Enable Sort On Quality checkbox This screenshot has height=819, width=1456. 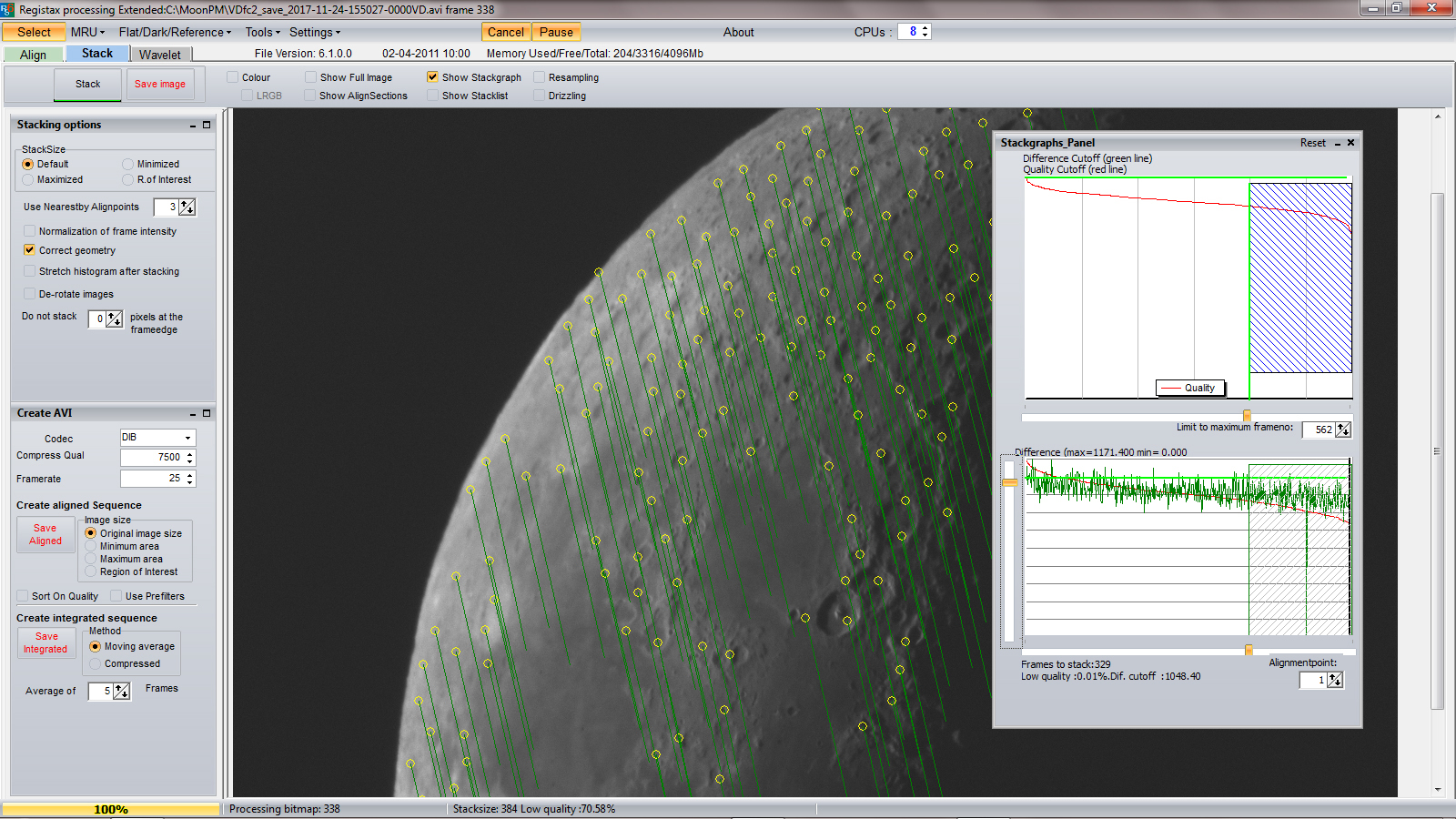[23, 596]
